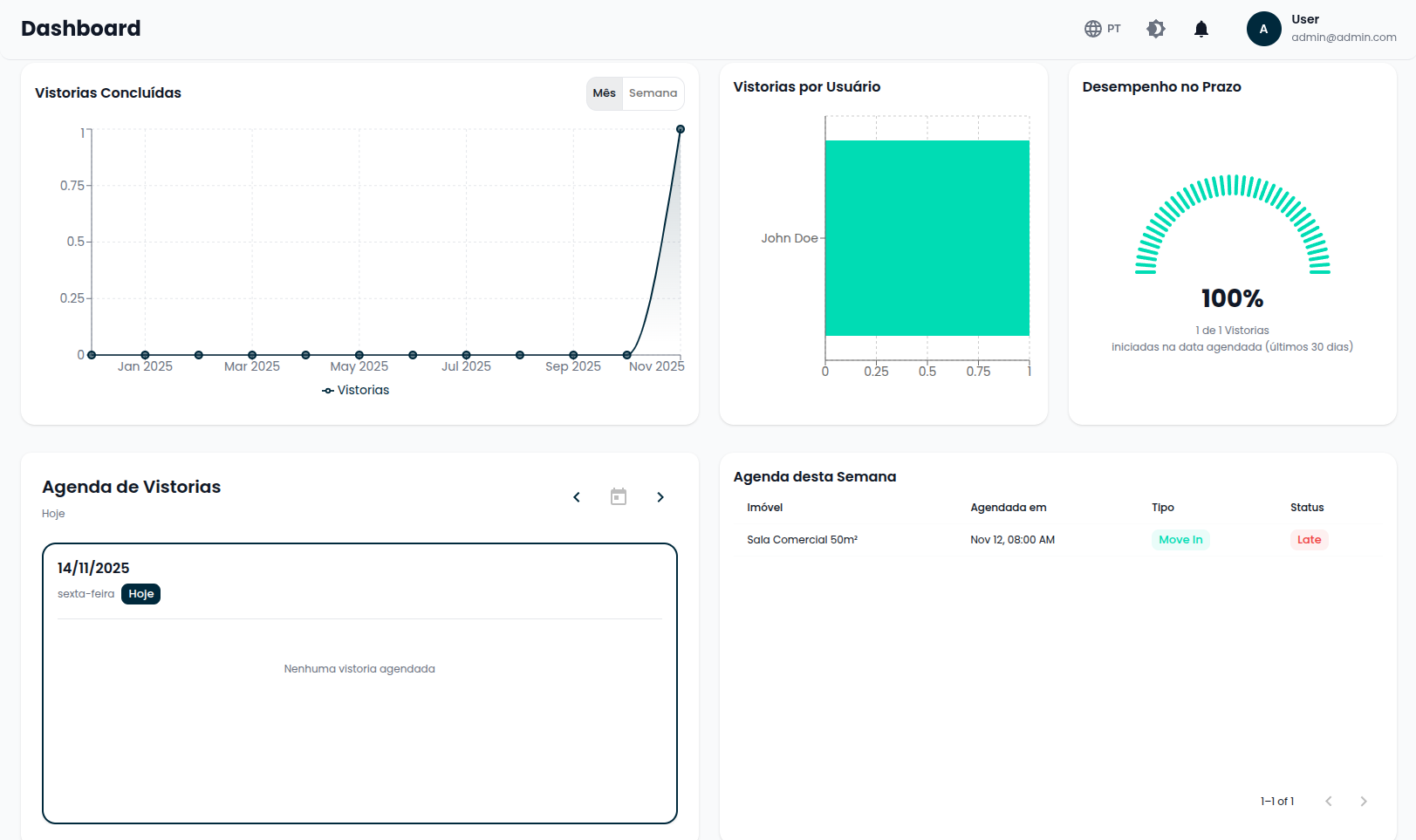Switch chart to Semana view
The image size is (1416, 840).
point(653,93)
